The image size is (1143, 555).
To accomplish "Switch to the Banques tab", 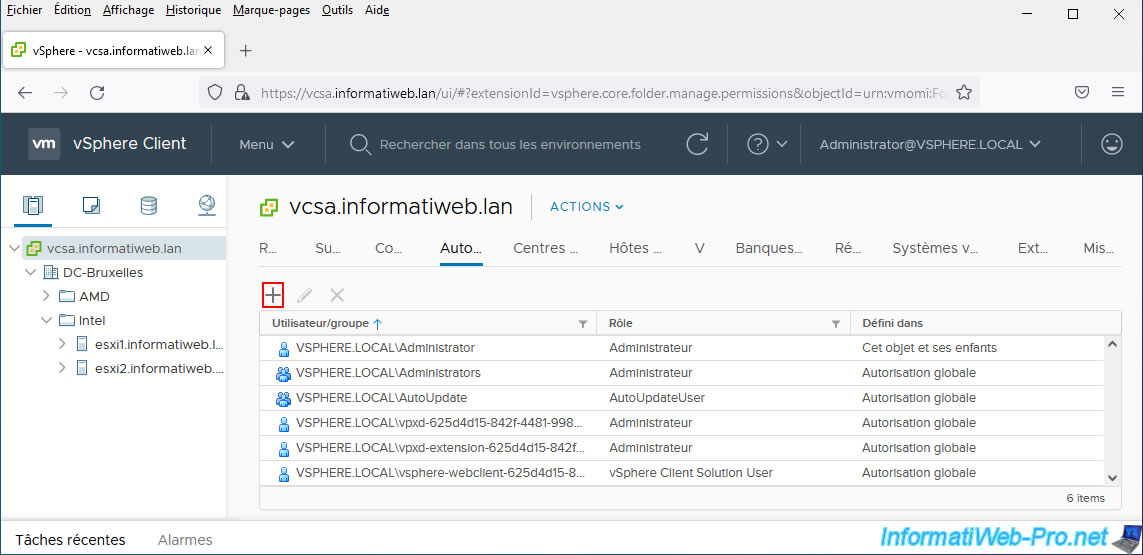I will (769, 248).
